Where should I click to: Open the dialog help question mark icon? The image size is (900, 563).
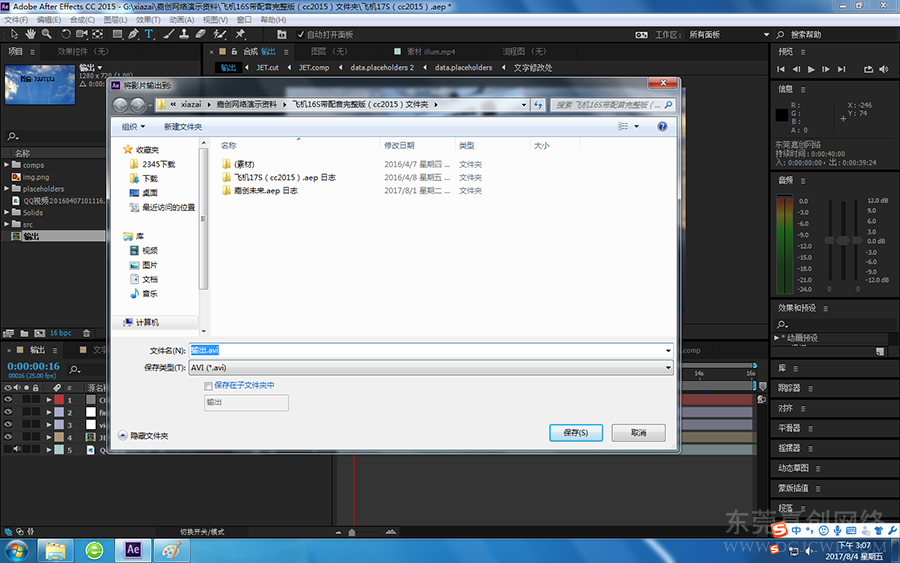662,126
